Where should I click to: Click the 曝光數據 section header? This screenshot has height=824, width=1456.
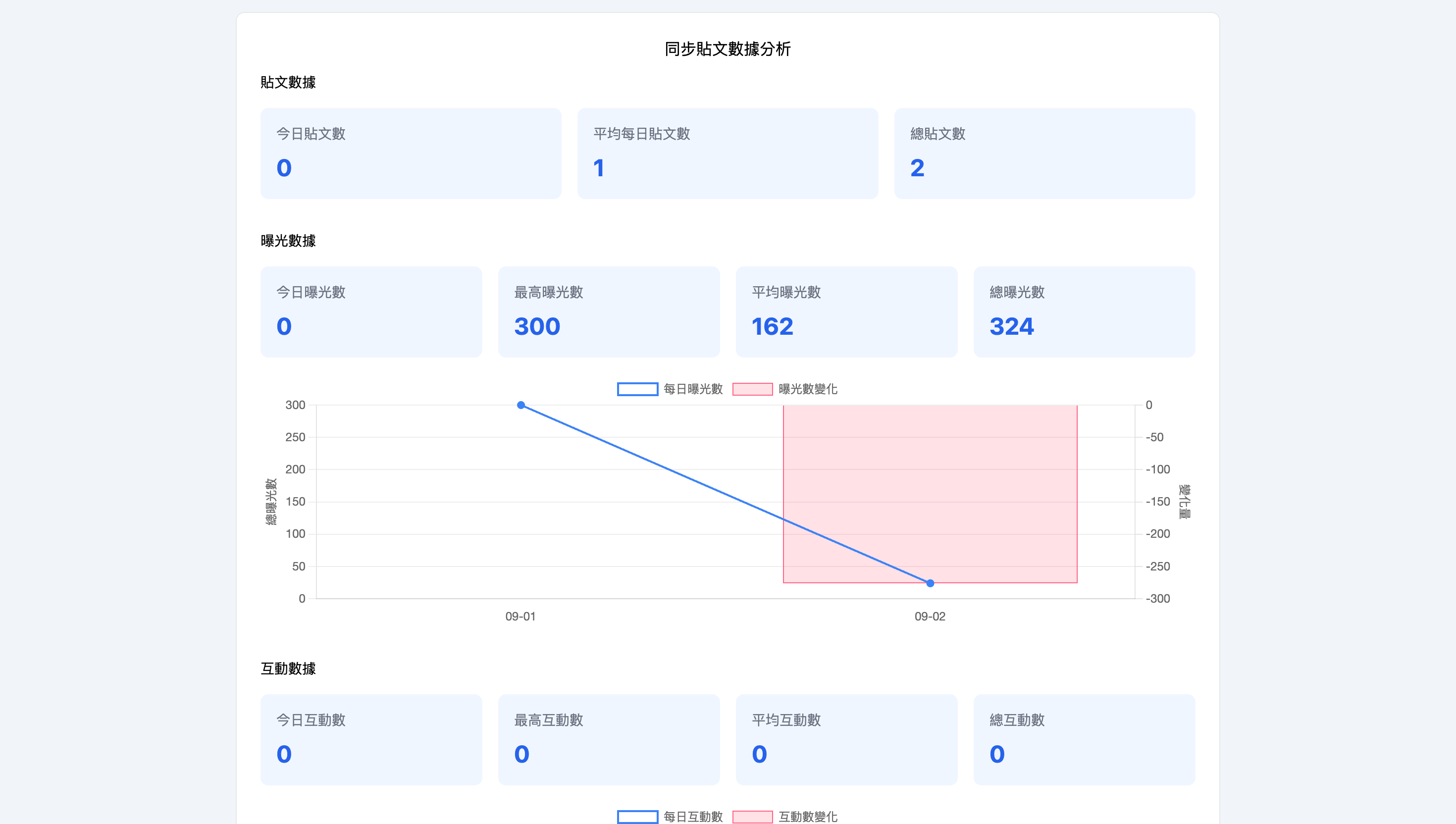288,241
